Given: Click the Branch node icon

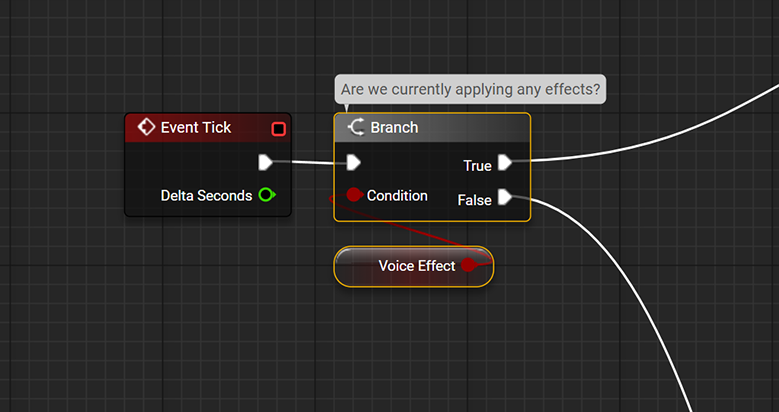Looking at the screenshot, I should (x=355, y=127).
